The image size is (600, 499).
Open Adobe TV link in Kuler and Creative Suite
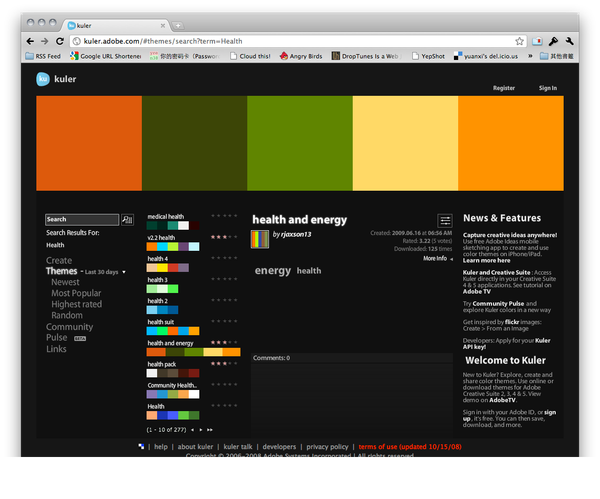pyautogui.click(x=476, y=292)
